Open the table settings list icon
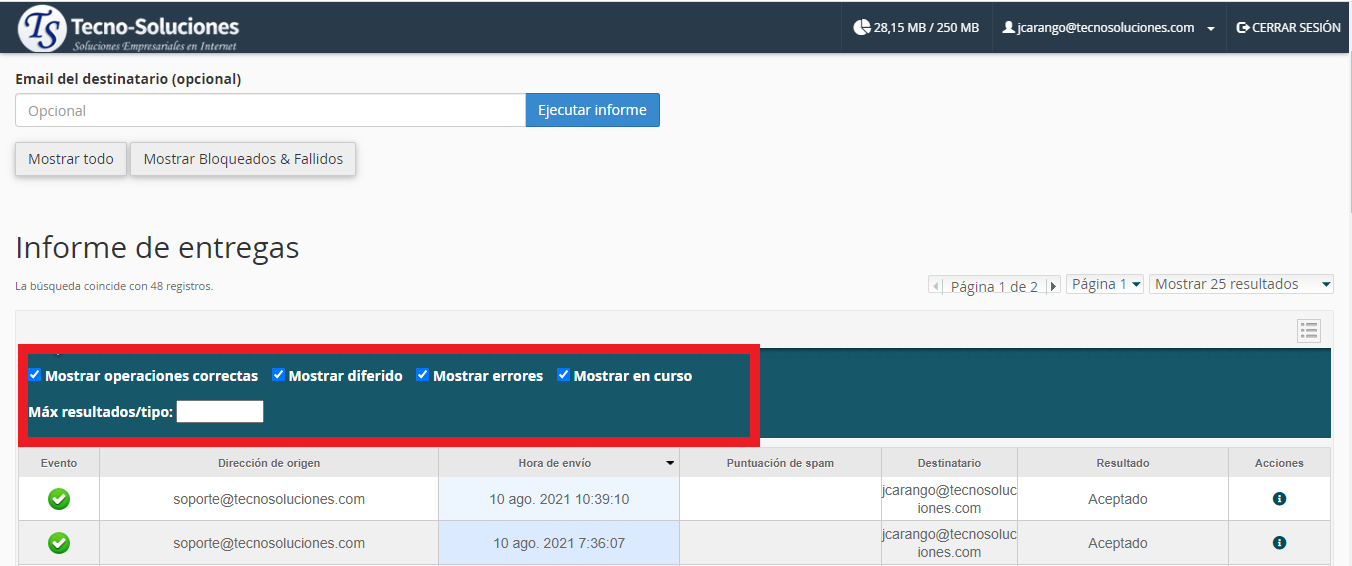This screenshot has height=566, width=1352. (1309, 330)
